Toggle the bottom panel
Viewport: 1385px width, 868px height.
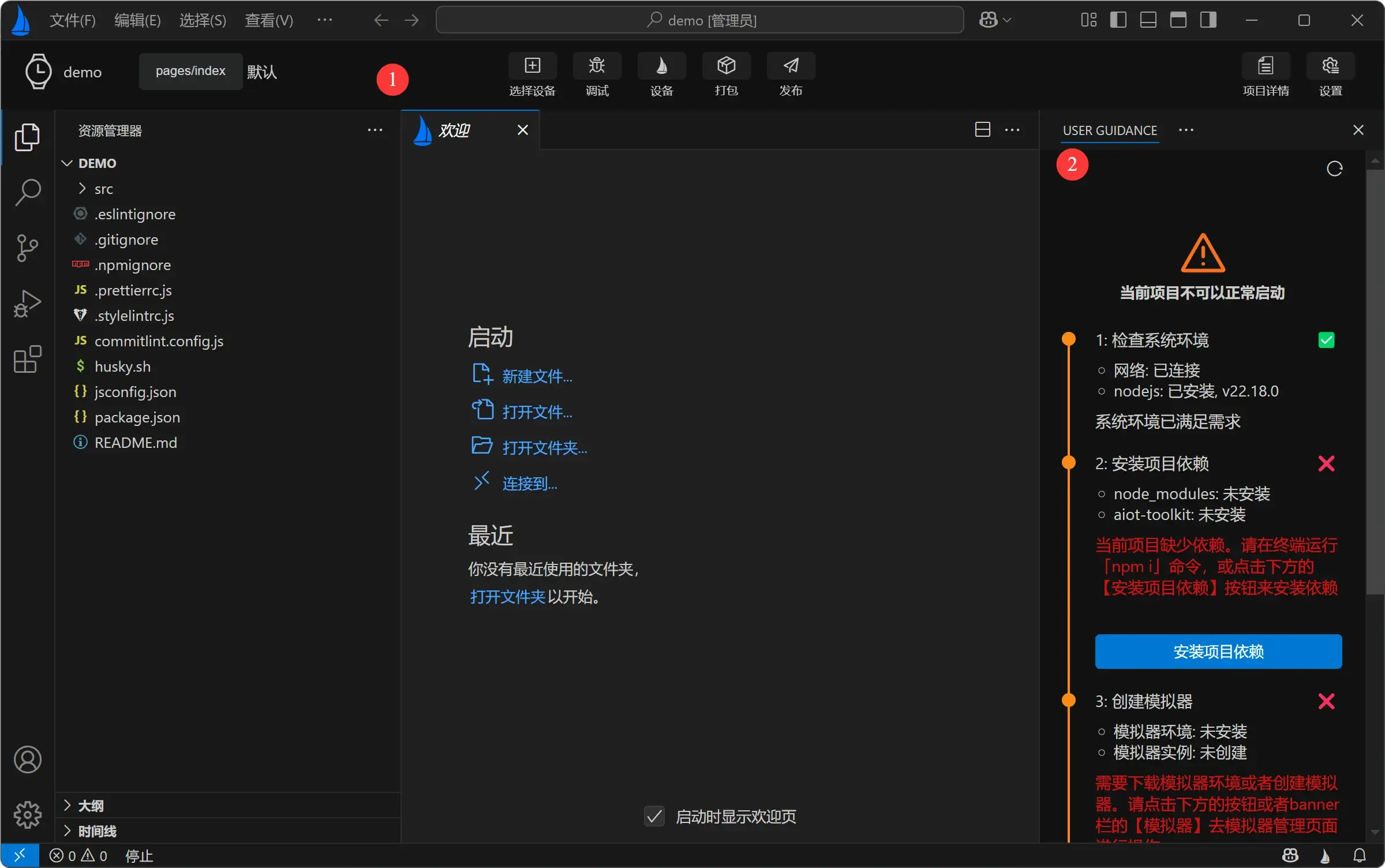coord(1148,20)
